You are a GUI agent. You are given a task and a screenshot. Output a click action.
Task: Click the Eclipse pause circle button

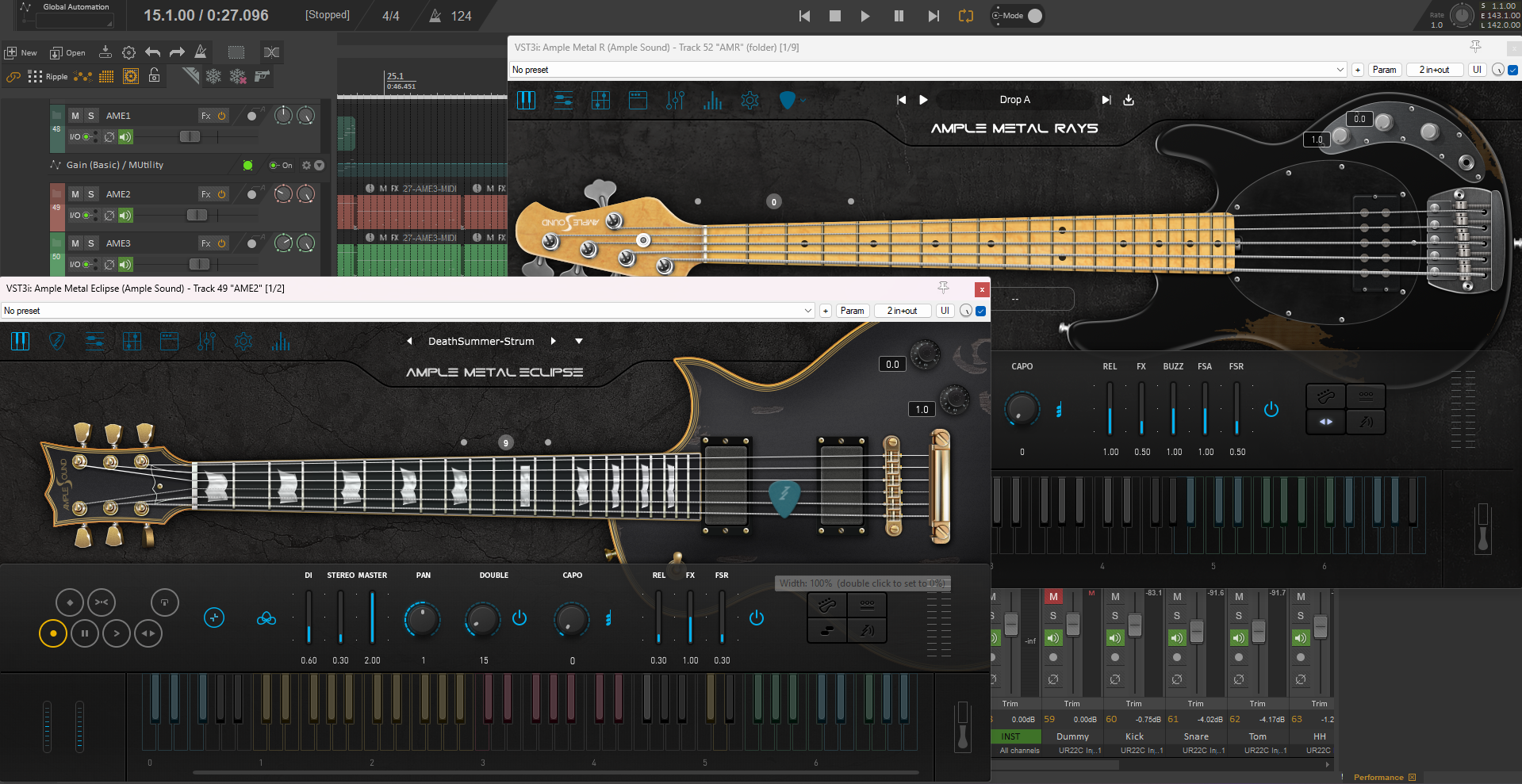point(85,633)
